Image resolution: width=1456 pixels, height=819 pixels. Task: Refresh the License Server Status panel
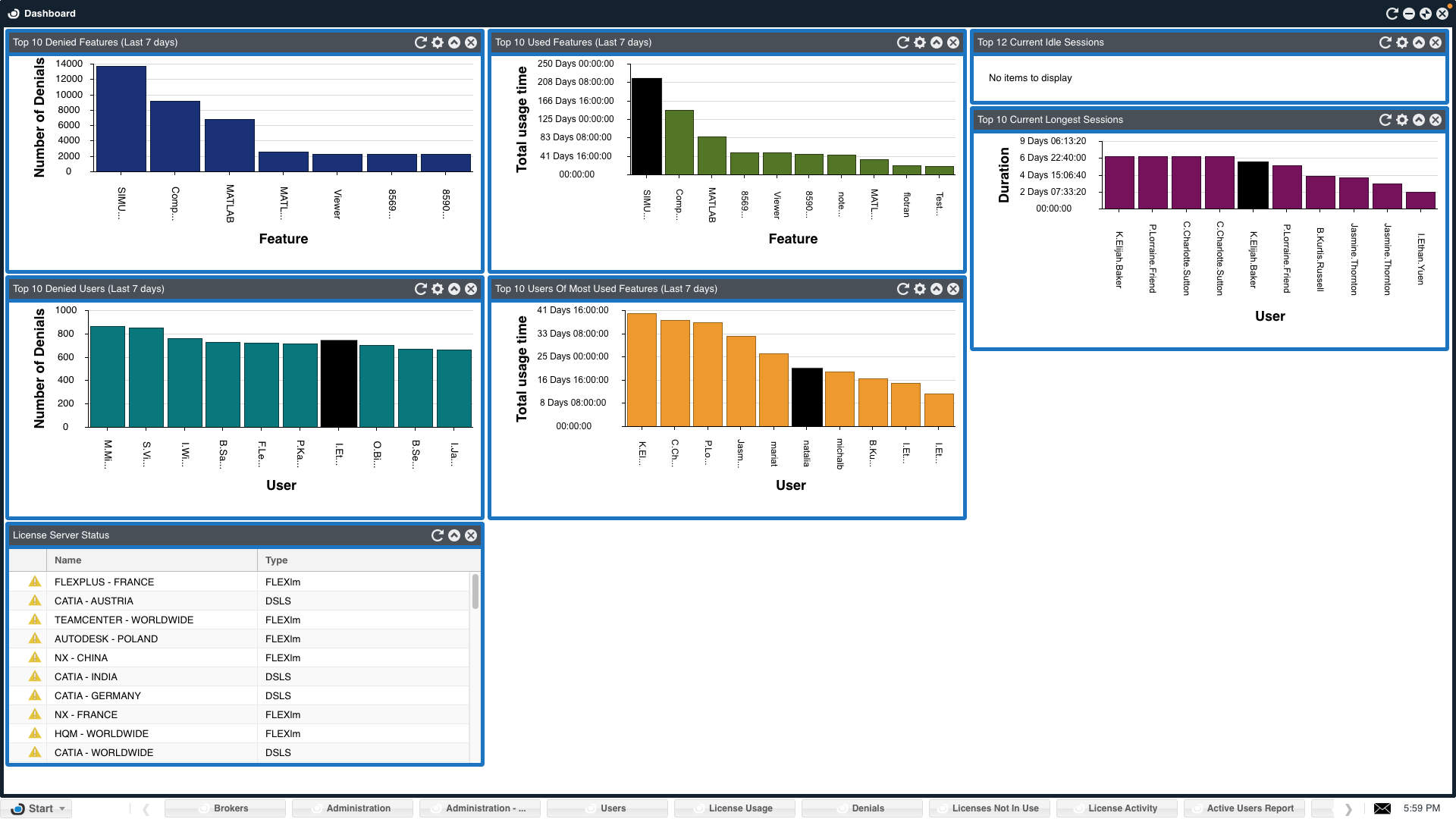pyautogui.click(x=437, y=535)
